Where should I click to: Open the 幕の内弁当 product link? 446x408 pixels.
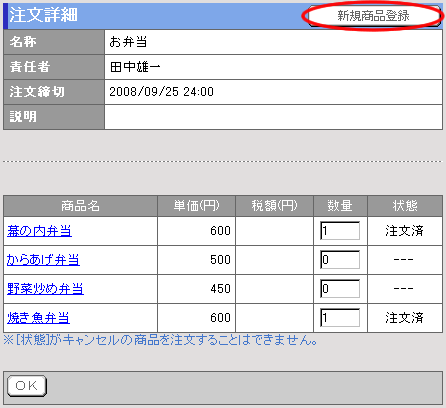[39, 231]
